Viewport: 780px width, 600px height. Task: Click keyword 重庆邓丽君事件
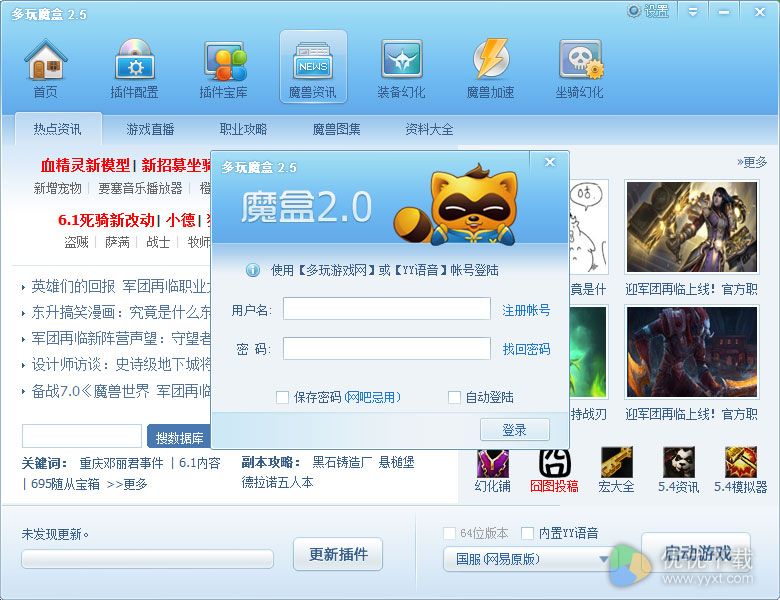(x=121, y=463)
